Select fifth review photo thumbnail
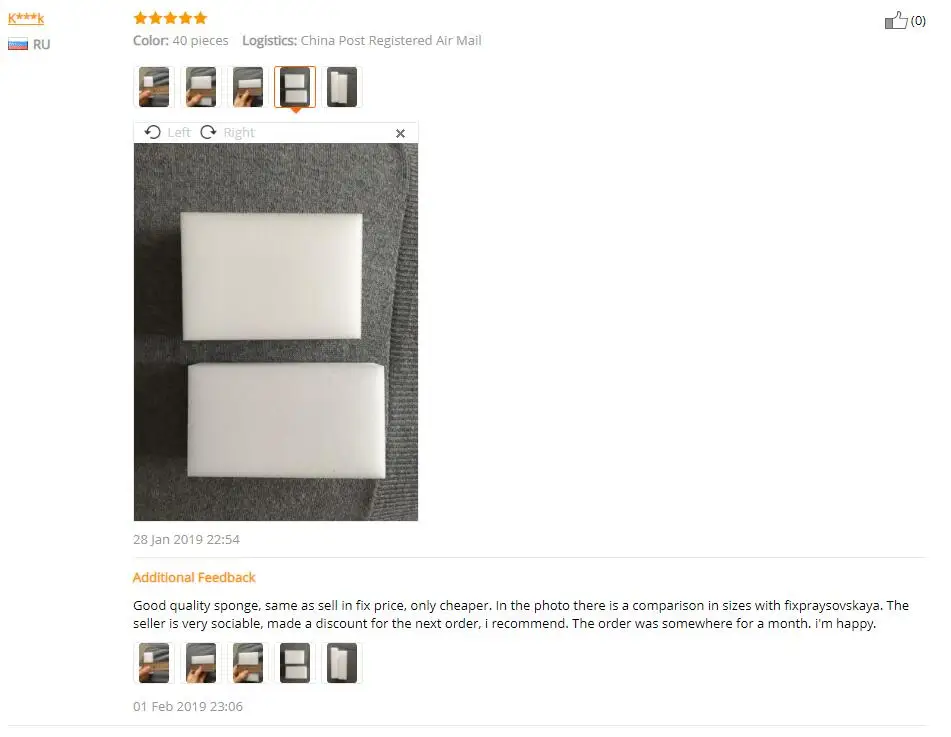951x737 pixels. pyautogui.click(x=342, y=87)
